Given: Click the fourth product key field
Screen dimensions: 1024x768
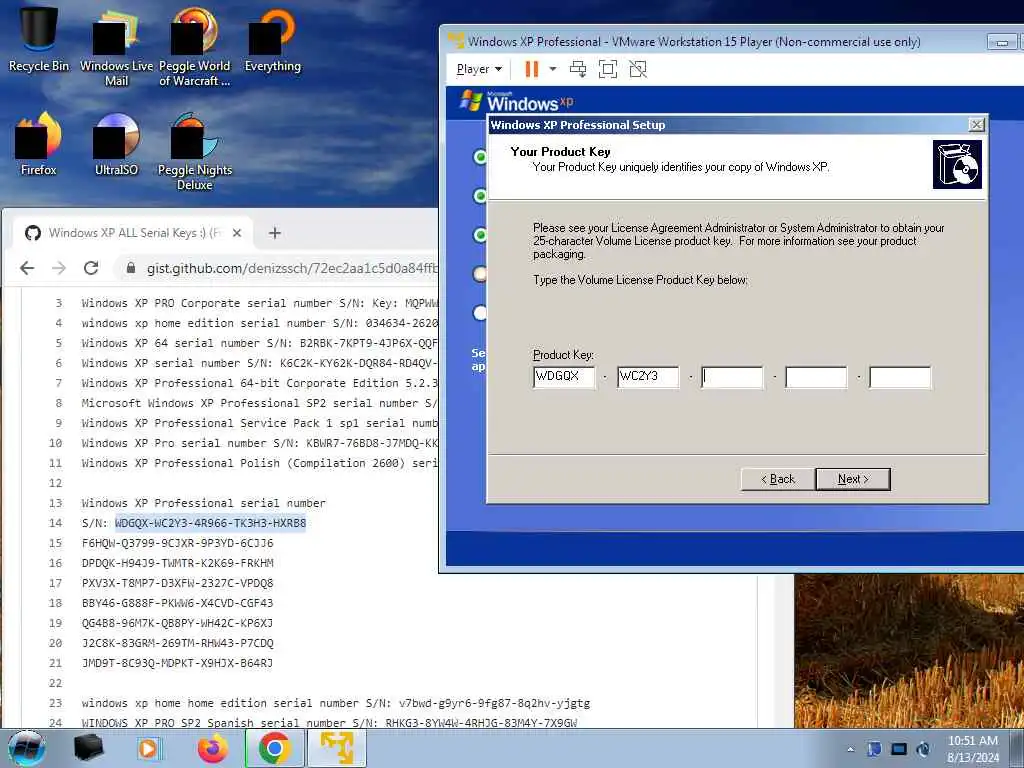Looking at the screenshot, I should point(816,377).
